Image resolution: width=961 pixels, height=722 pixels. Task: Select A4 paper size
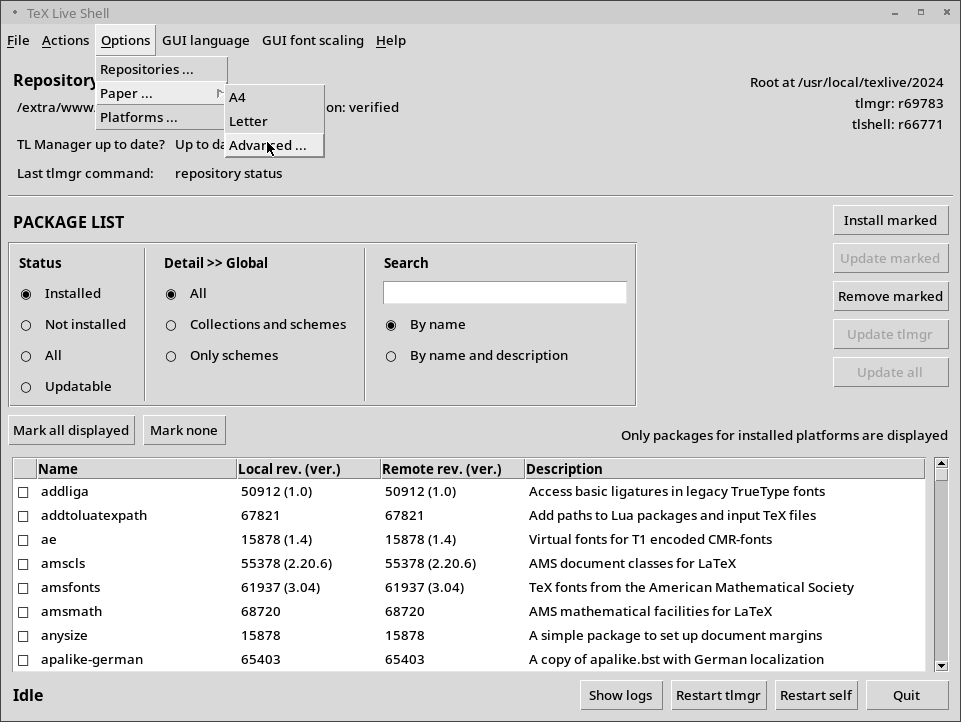point(238,97)
